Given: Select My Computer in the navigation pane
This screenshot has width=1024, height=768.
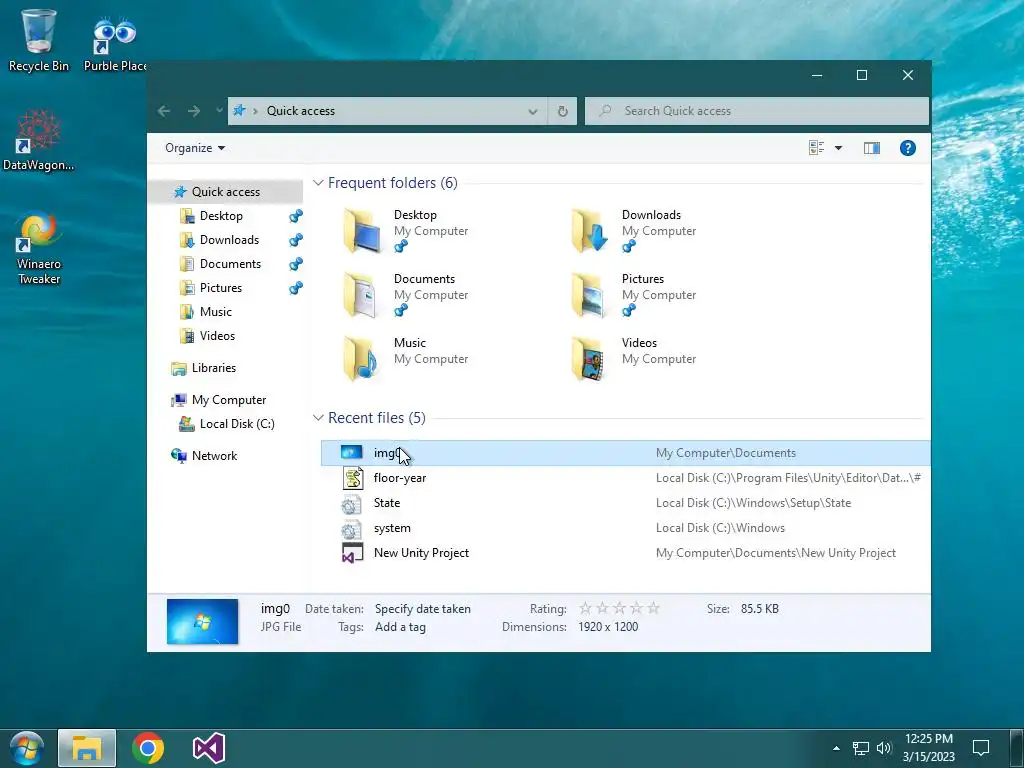Looking at the screenshot, I should click(x=229, y=400).
